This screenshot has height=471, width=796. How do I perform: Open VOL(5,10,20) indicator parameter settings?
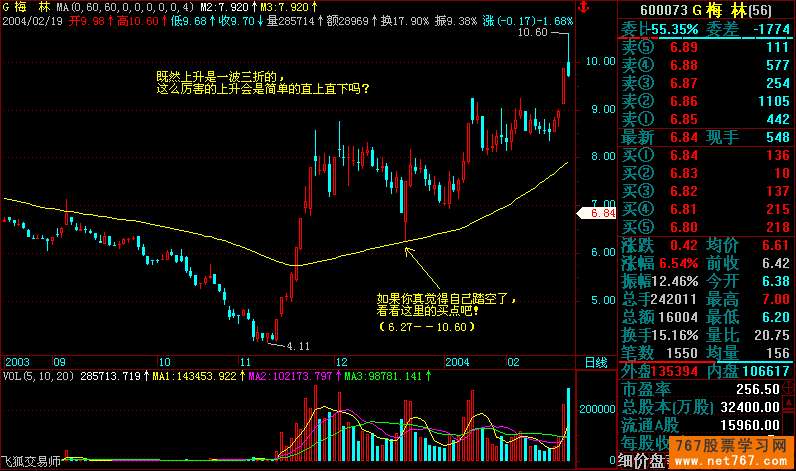point(40,376)
